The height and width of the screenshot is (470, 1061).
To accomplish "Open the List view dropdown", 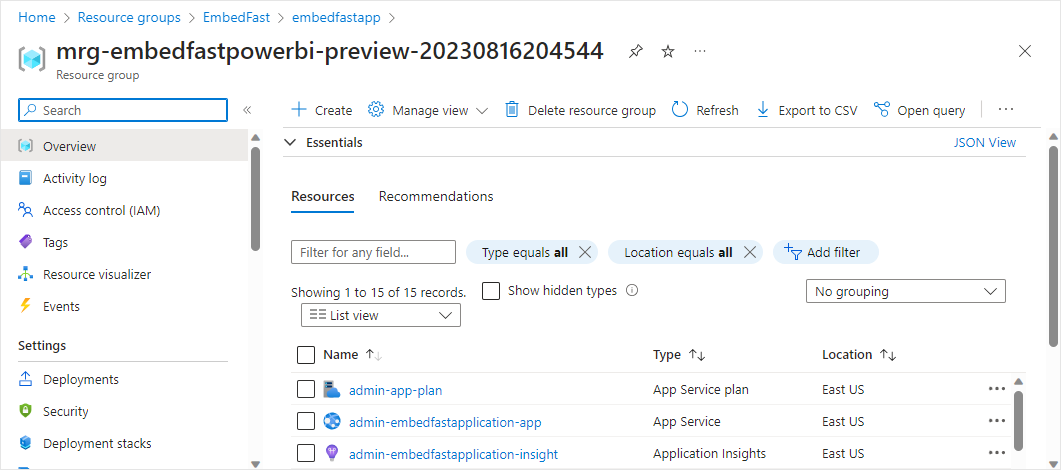I will [x=381, y=315].
